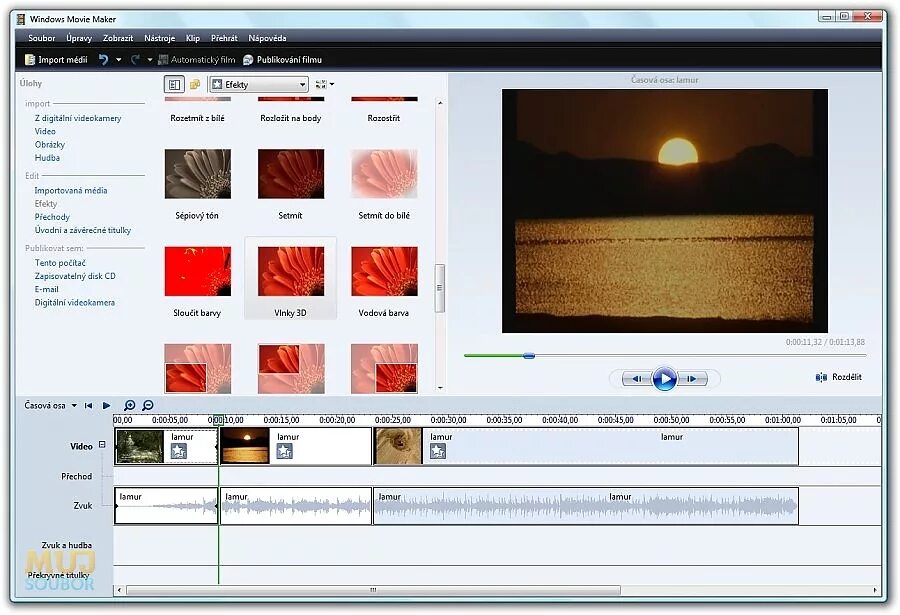Viewport: 900px width, 615px height.
Task: Click the Import médií icon
Action: pyautogui.click(x=30, y=59)
